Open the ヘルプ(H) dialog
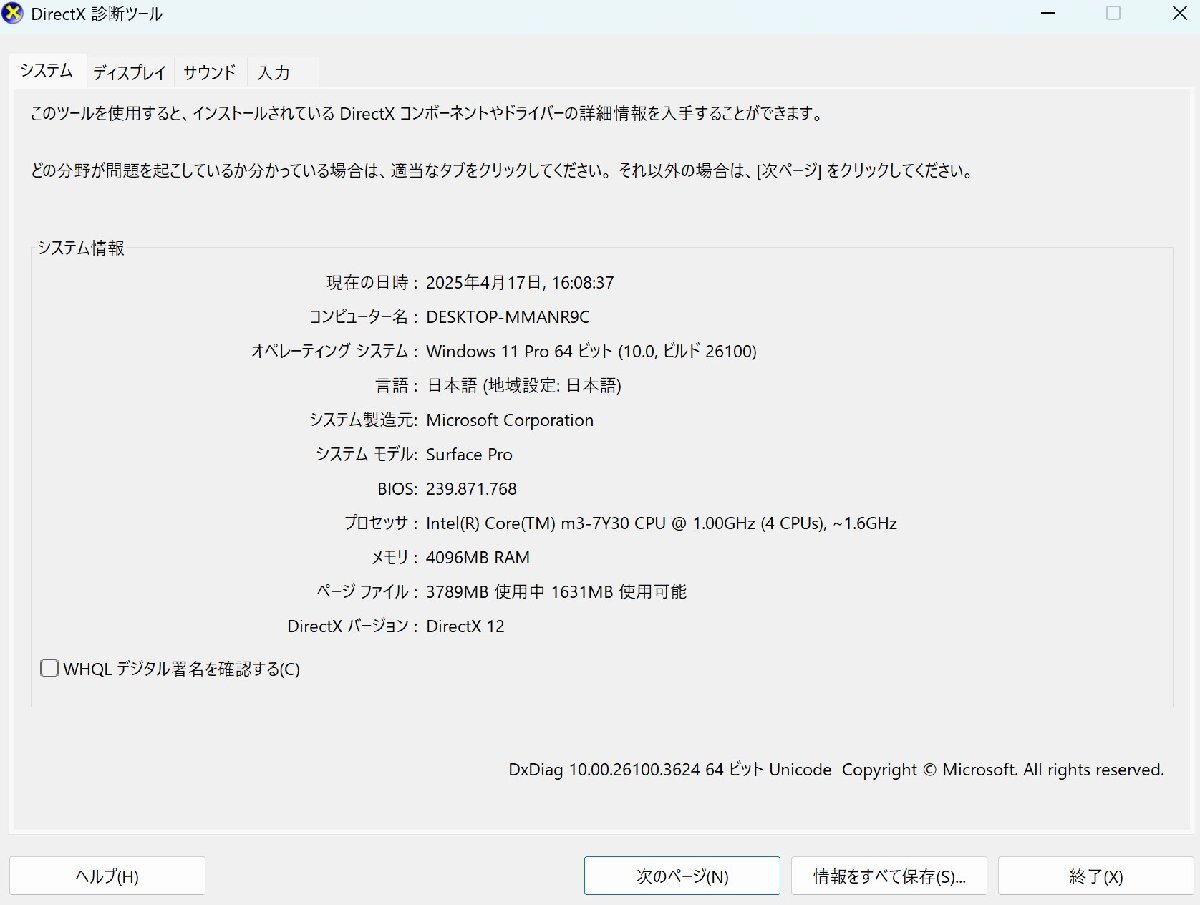 107,875
